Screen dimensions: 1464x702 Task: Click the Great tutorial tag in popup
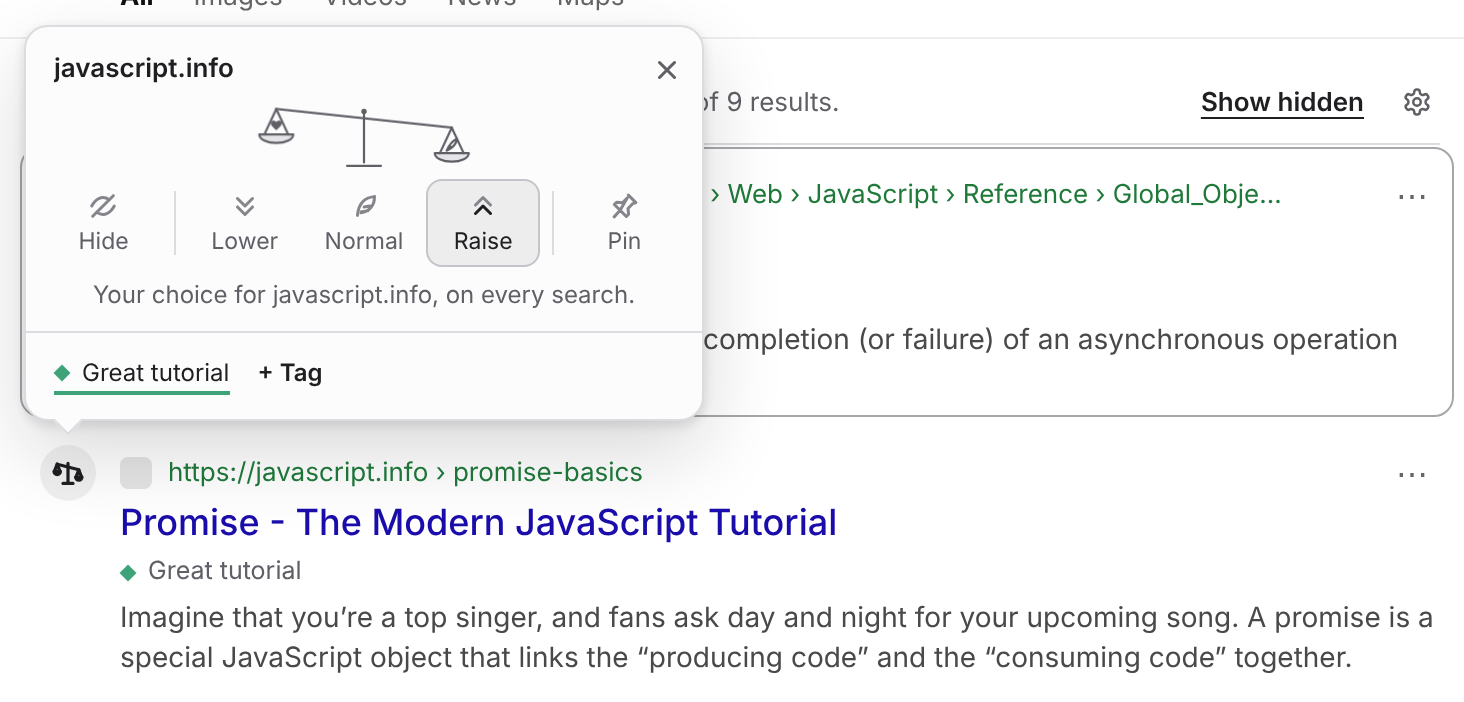[x=142, y=374]
